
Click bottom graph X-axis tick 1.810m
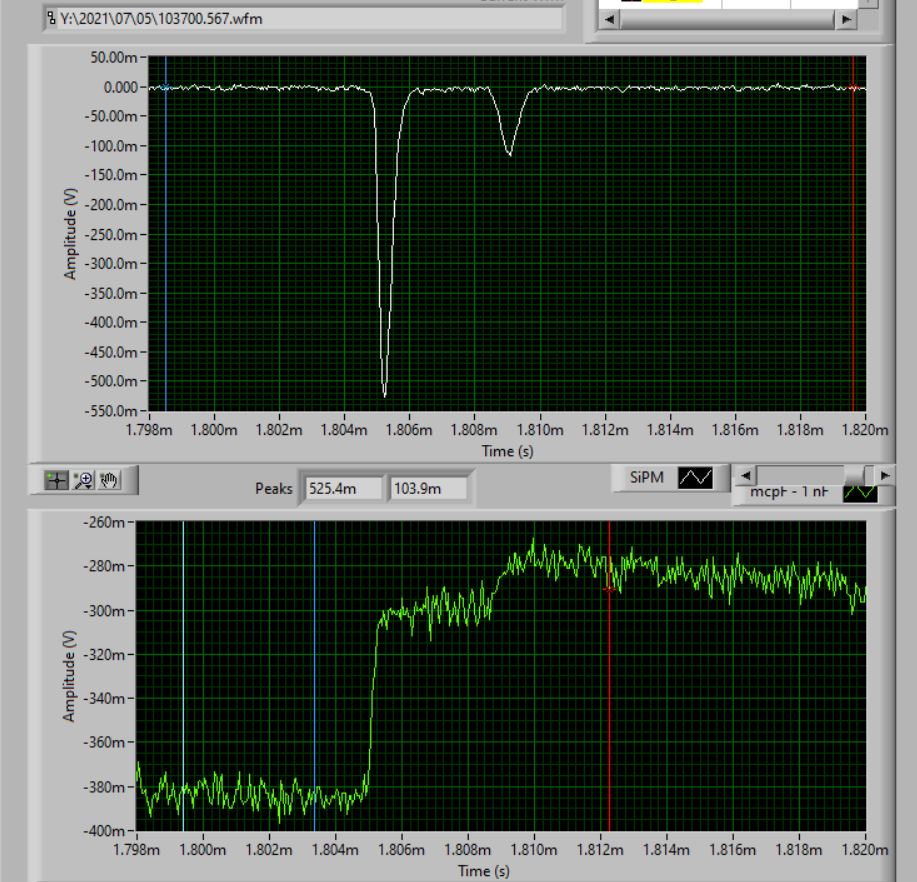(x=533, y=850)
